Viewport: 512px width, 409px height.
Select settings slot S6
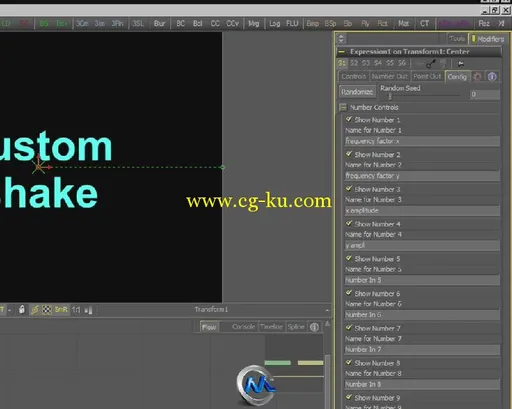click(402, 63)
